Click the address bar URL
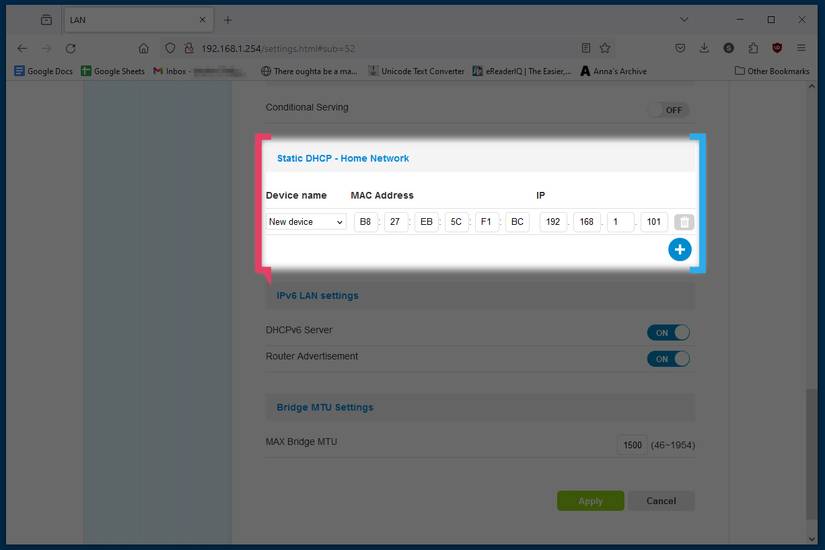 point(278,48)
